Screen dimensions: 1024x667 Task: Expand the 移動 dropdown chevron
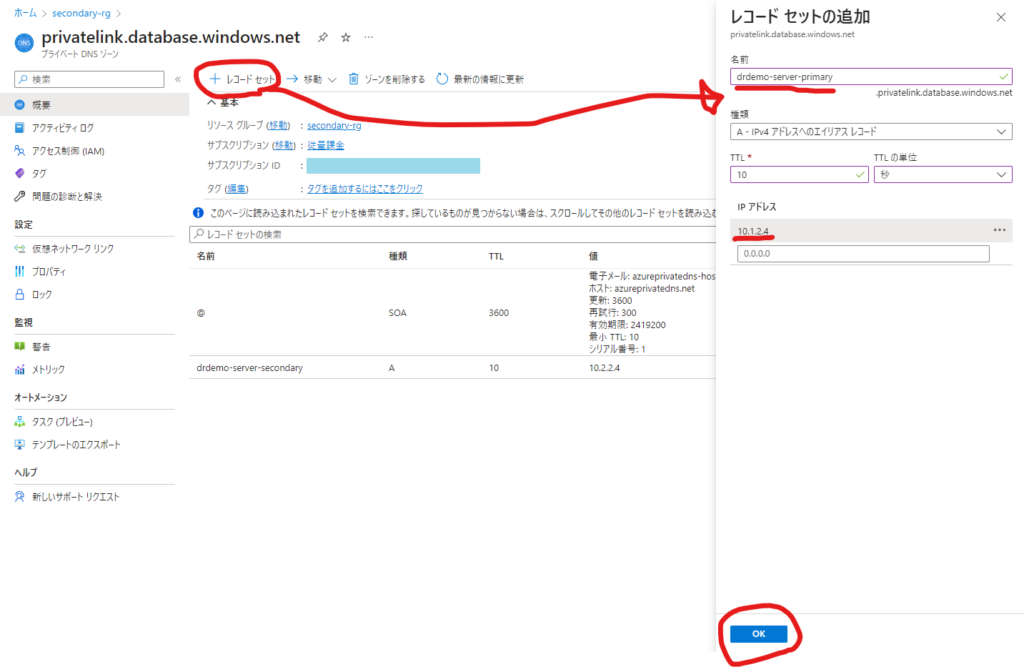[332, 80]
